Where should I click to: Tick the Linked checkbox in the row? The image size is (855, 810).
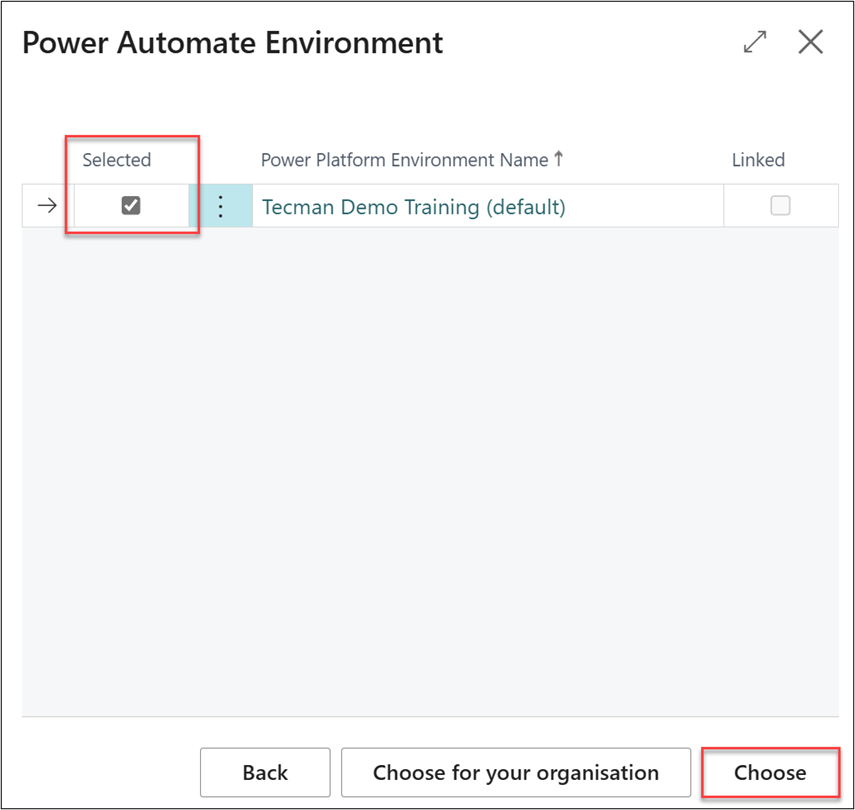tap(780, 206)
